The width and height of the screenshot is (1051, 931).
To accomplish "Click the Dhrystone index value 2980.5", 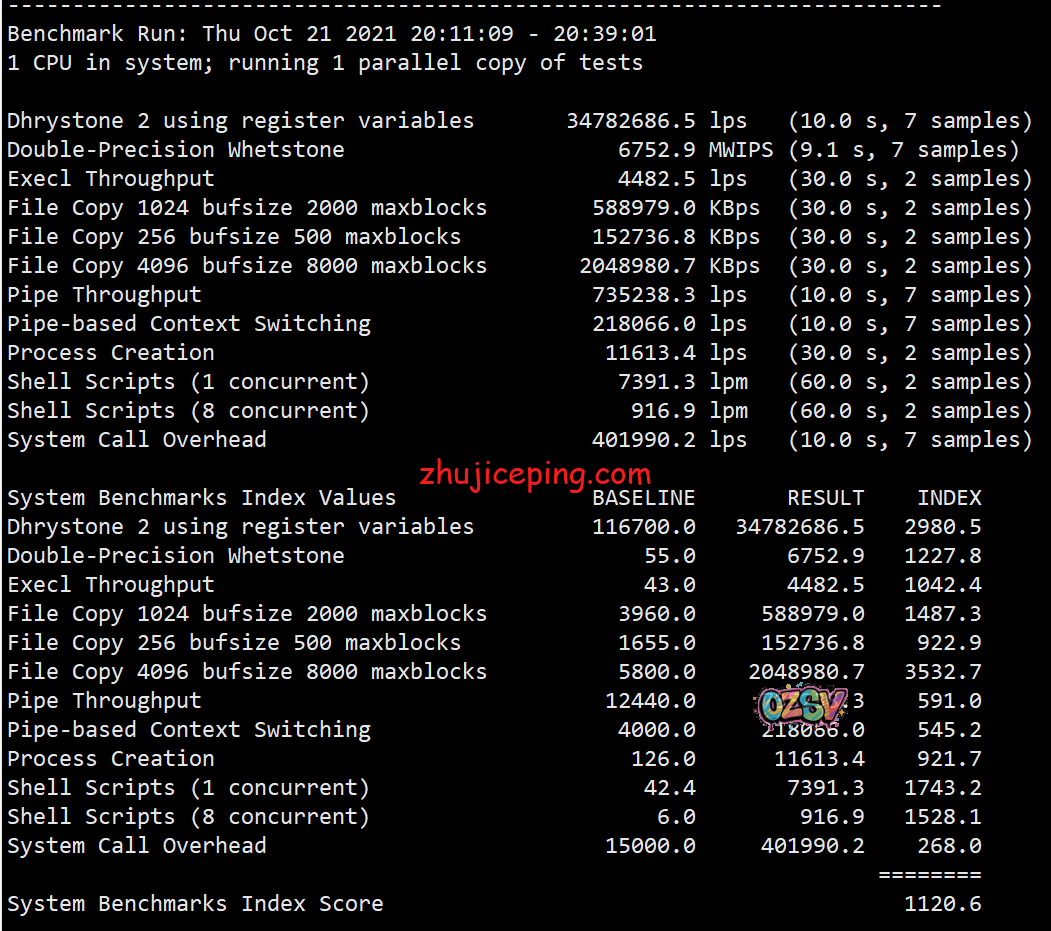I will (942, 527).
